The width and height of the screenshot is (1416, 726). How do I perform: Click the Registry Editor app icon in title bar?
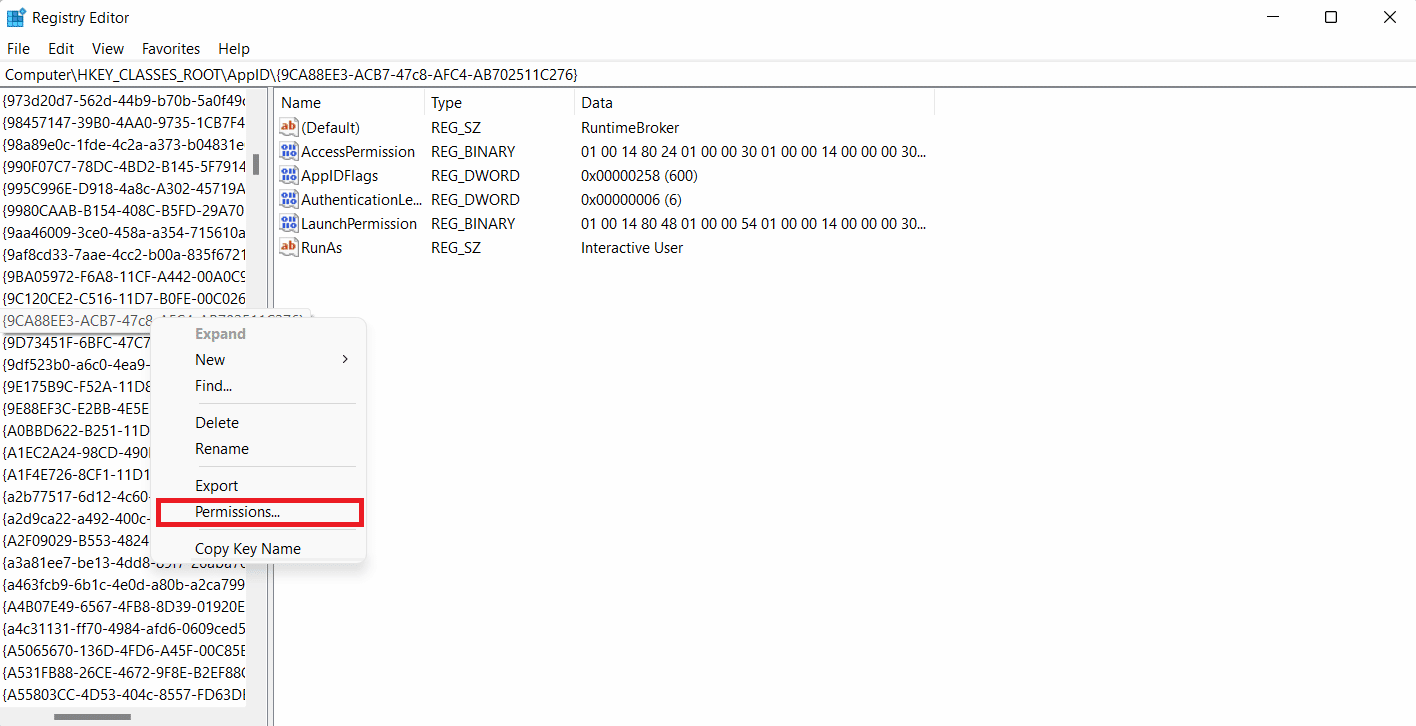coord(16,17)
